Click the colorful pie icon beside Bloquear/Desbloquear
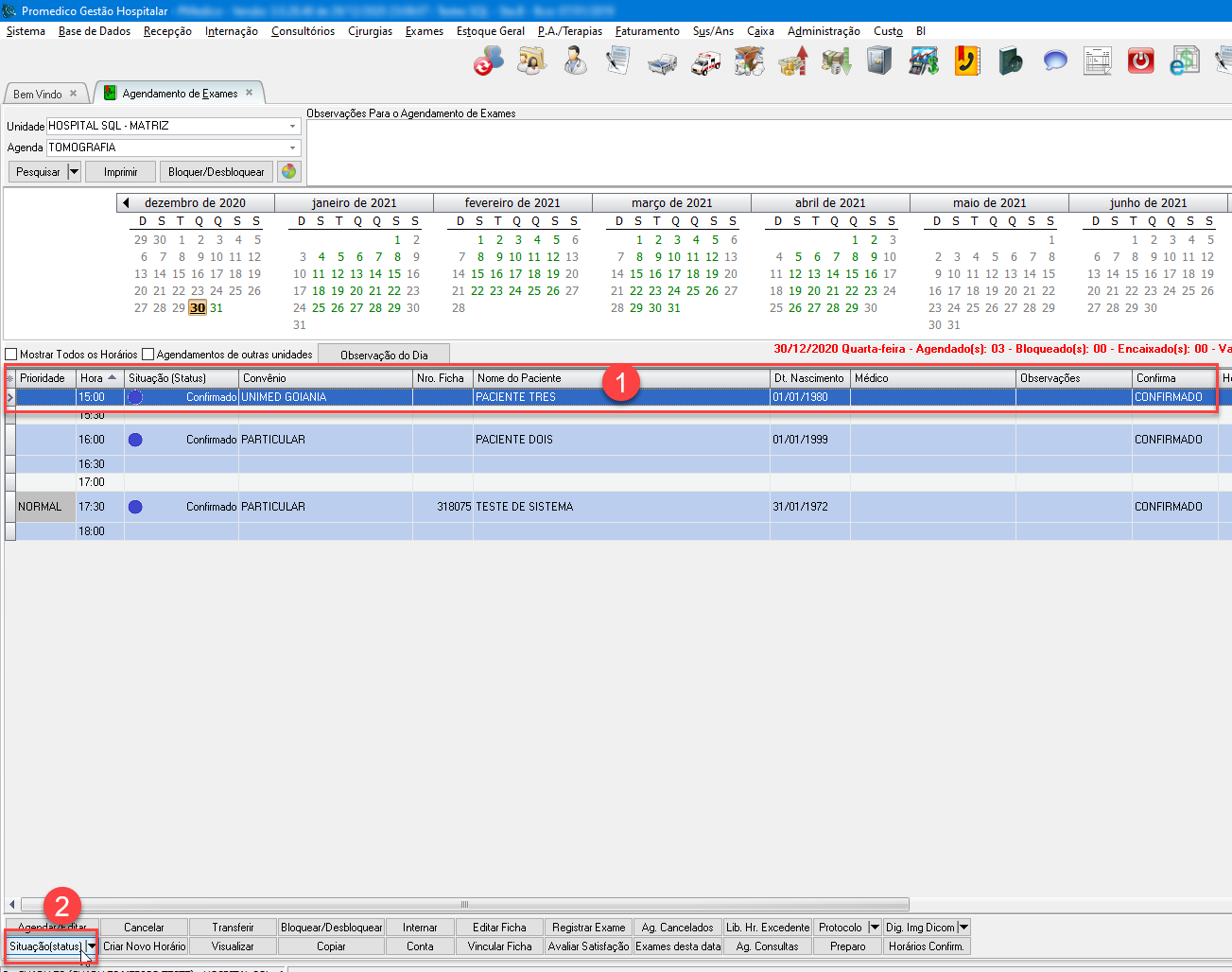1232x972 pixels. (x=288, y=172)
